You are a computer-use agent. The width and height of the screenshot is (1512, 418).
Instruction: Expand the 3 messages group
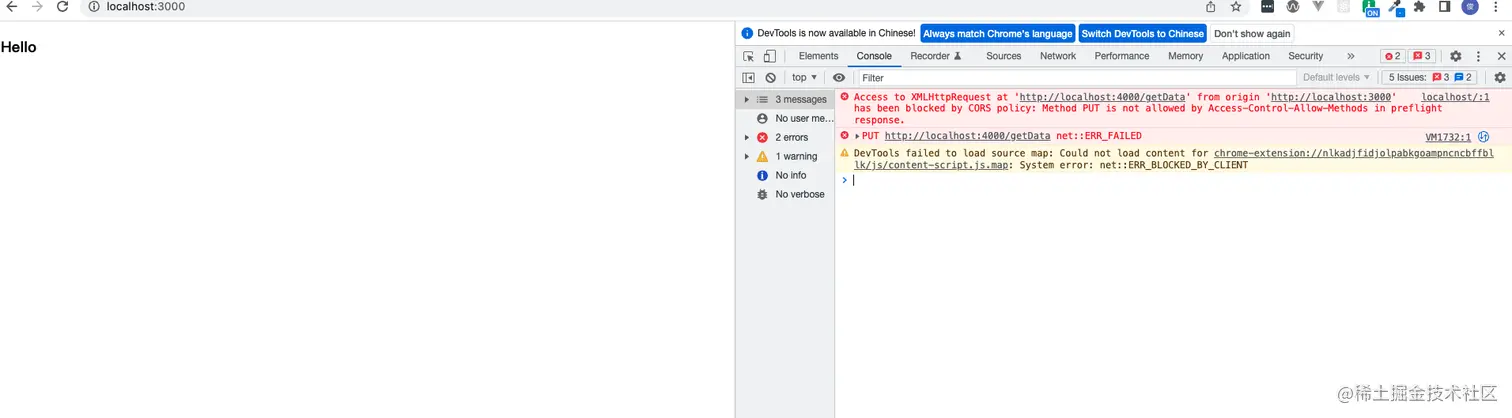tap(747, 99)
